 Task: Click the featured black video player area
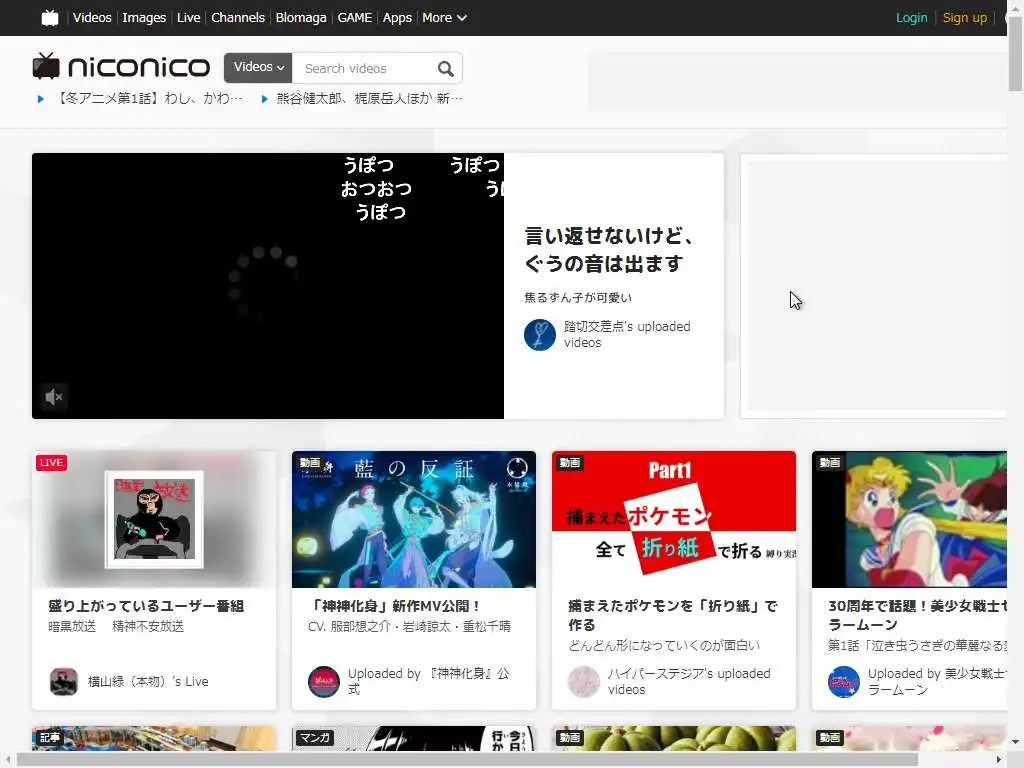(x=268, y=286)
